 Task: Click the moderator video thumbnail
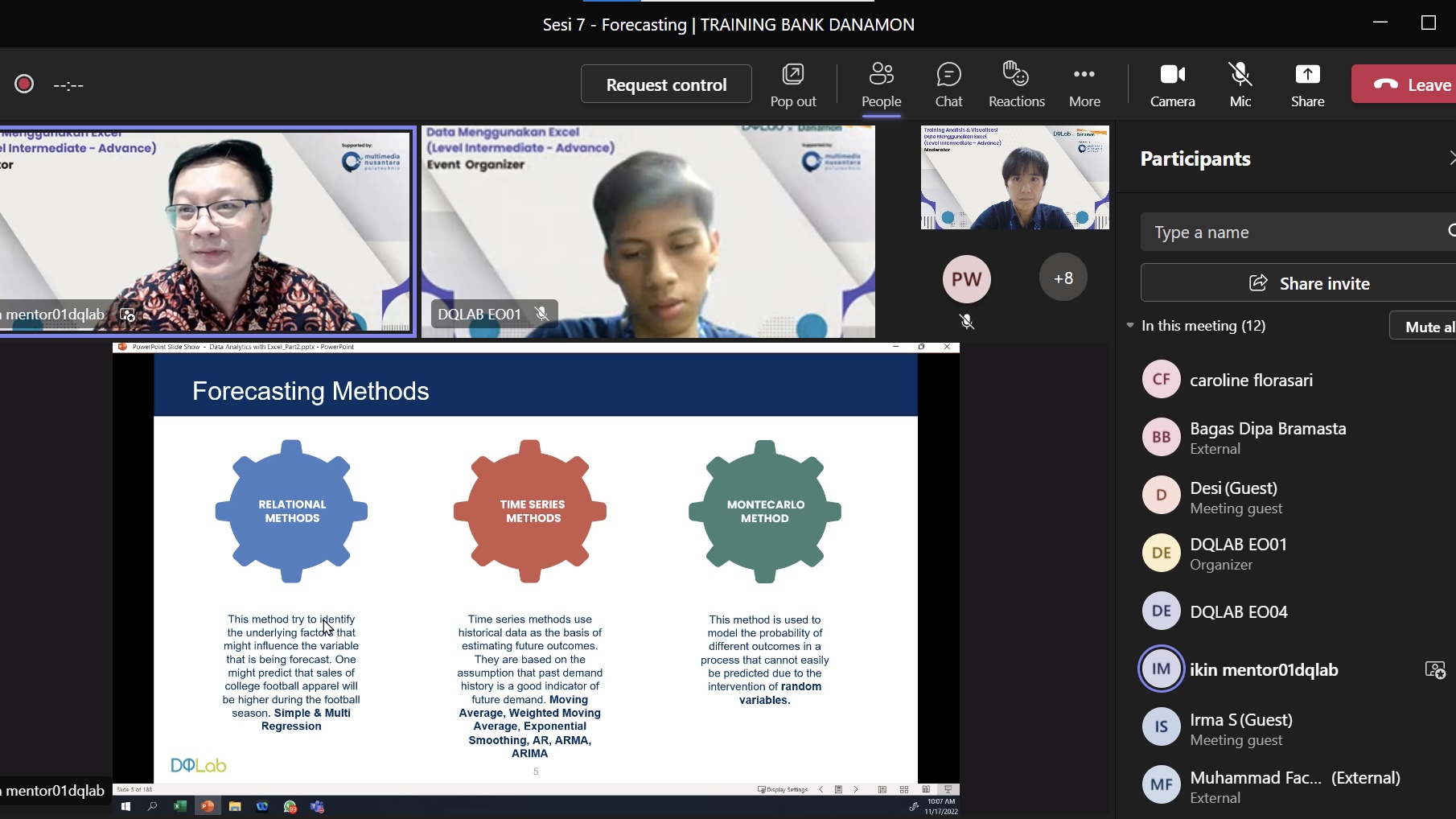tap(1014, 178)
